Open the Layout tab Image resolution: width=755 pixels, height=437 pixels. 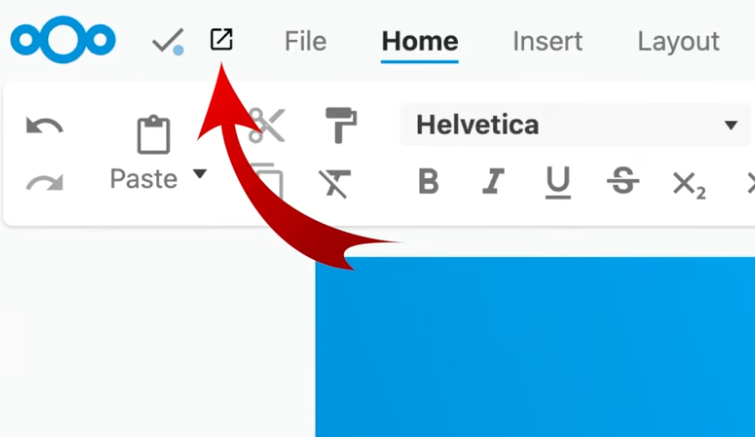click(x=678, y=41)
